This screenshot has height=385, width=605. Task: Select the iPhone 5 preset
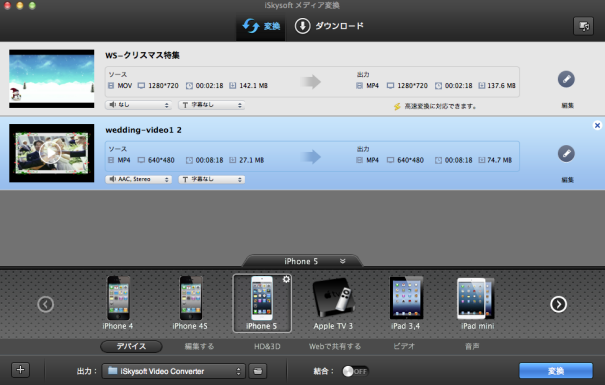tap(262, 303)
